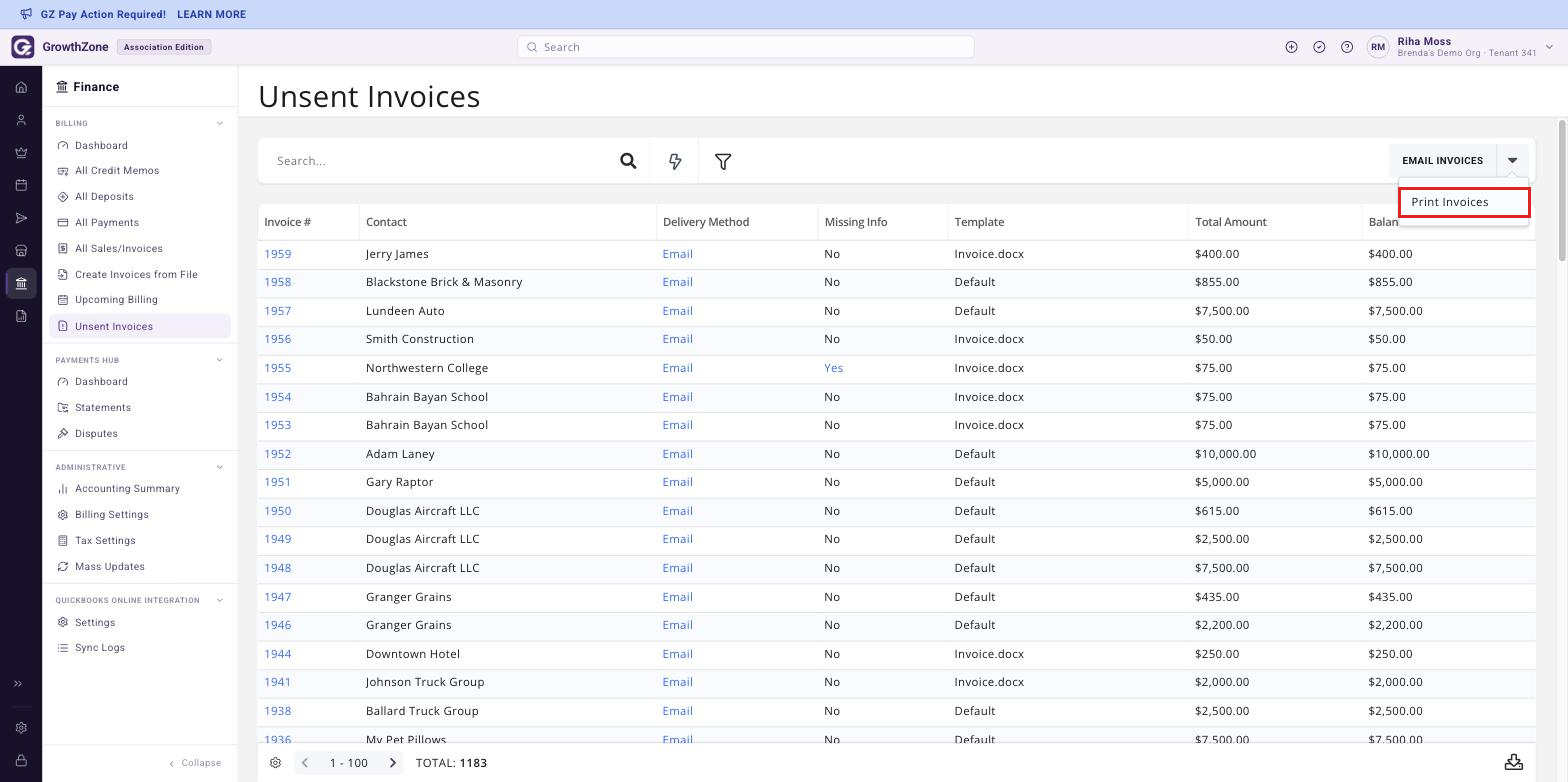Click the plus quick-add icon in header
The height and width of the screenshot is (782, 1568).
tap(1291, 47)
